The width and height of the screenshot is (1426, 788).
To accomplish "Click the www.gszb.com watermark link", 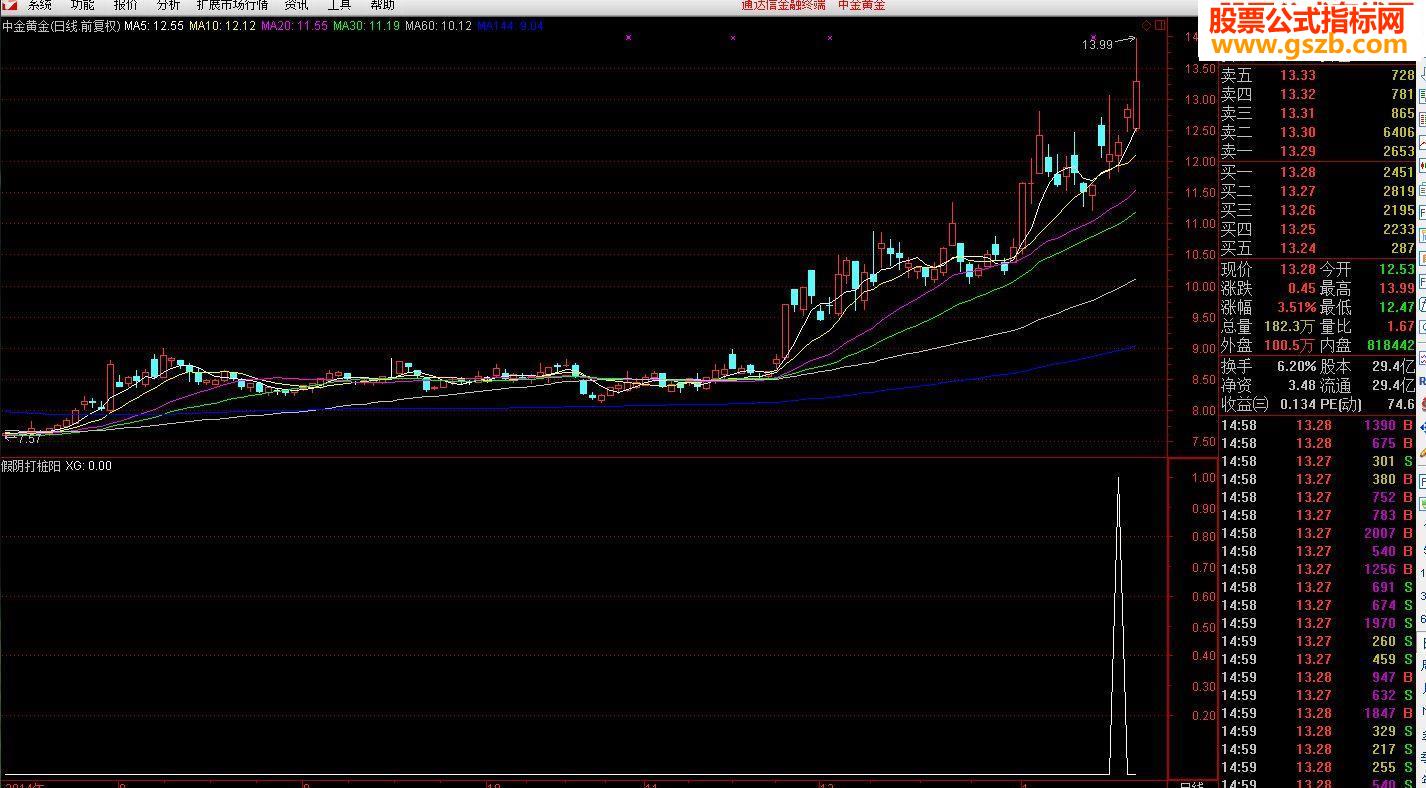I will pos(1309,45).
